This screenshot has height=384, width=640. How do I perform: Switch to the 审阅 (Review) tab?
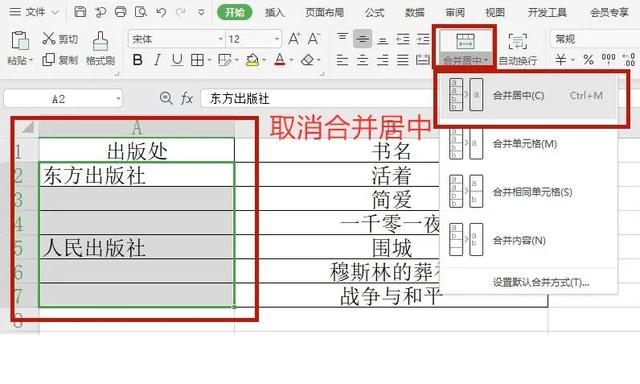455,13
